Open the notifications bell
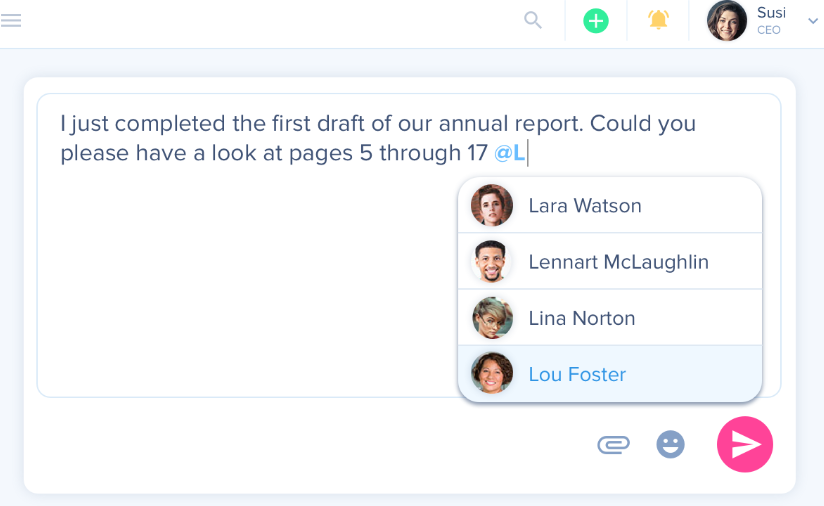 point(658,20)
